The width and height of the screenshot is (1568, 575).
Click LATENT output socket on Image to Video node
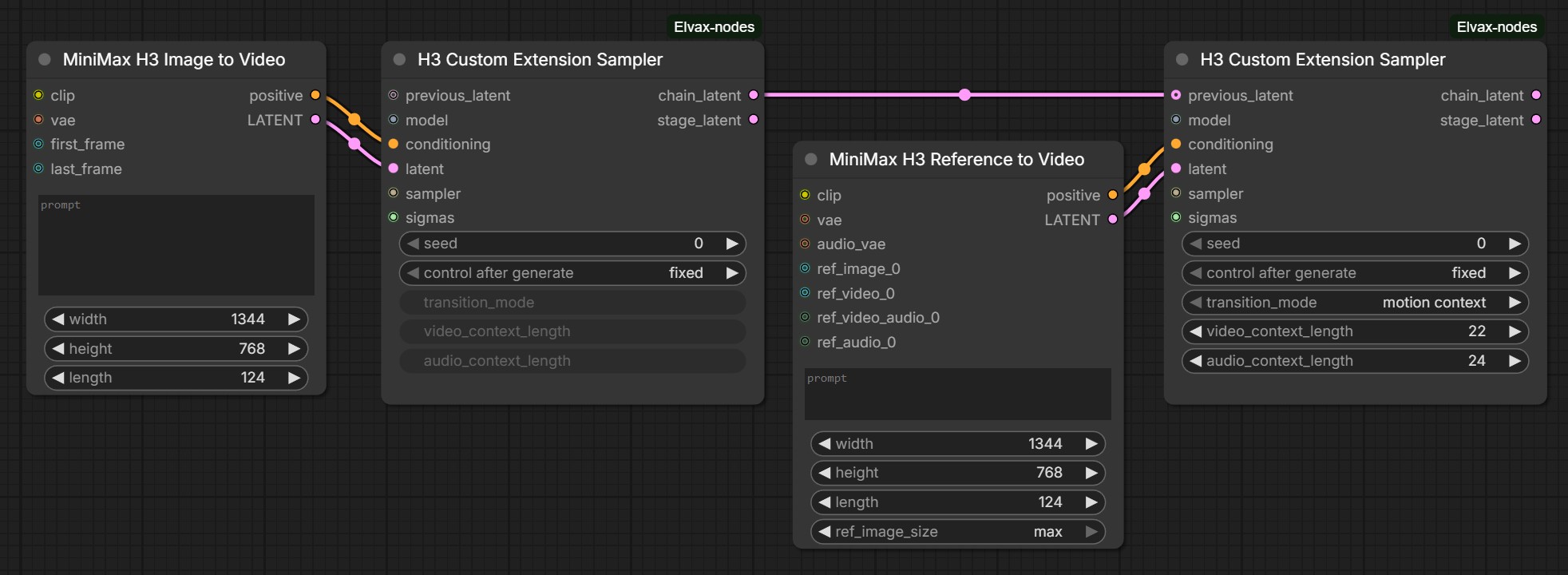315,120
